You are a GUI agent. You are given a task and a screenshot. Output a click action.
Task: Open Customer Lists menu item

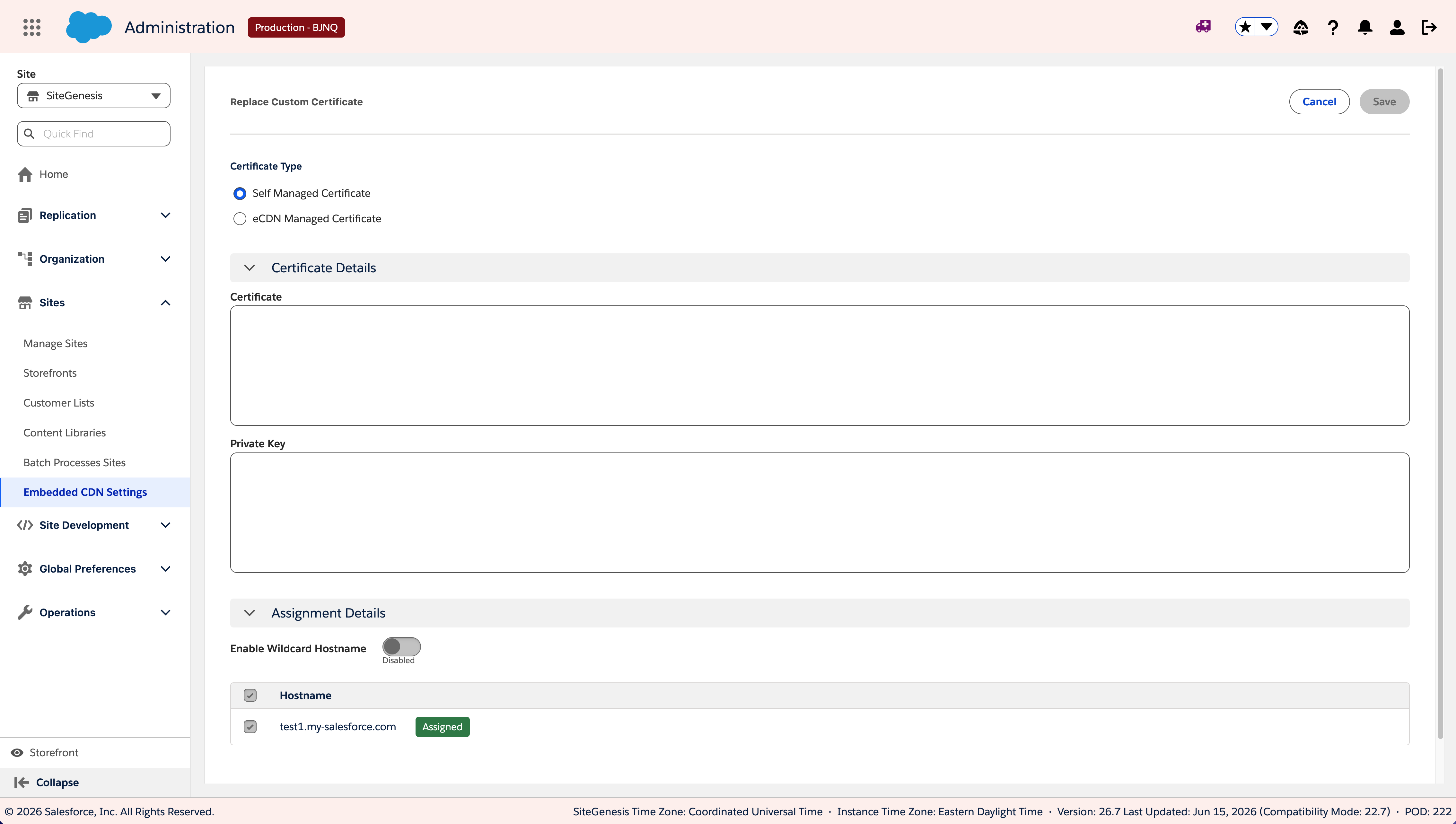pos(59,403)
